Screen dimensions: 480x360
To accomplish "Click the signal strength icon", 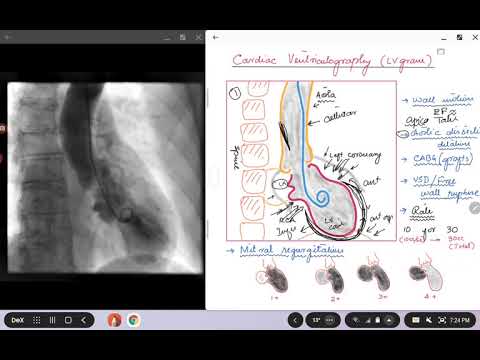I will tap(368, 320).
